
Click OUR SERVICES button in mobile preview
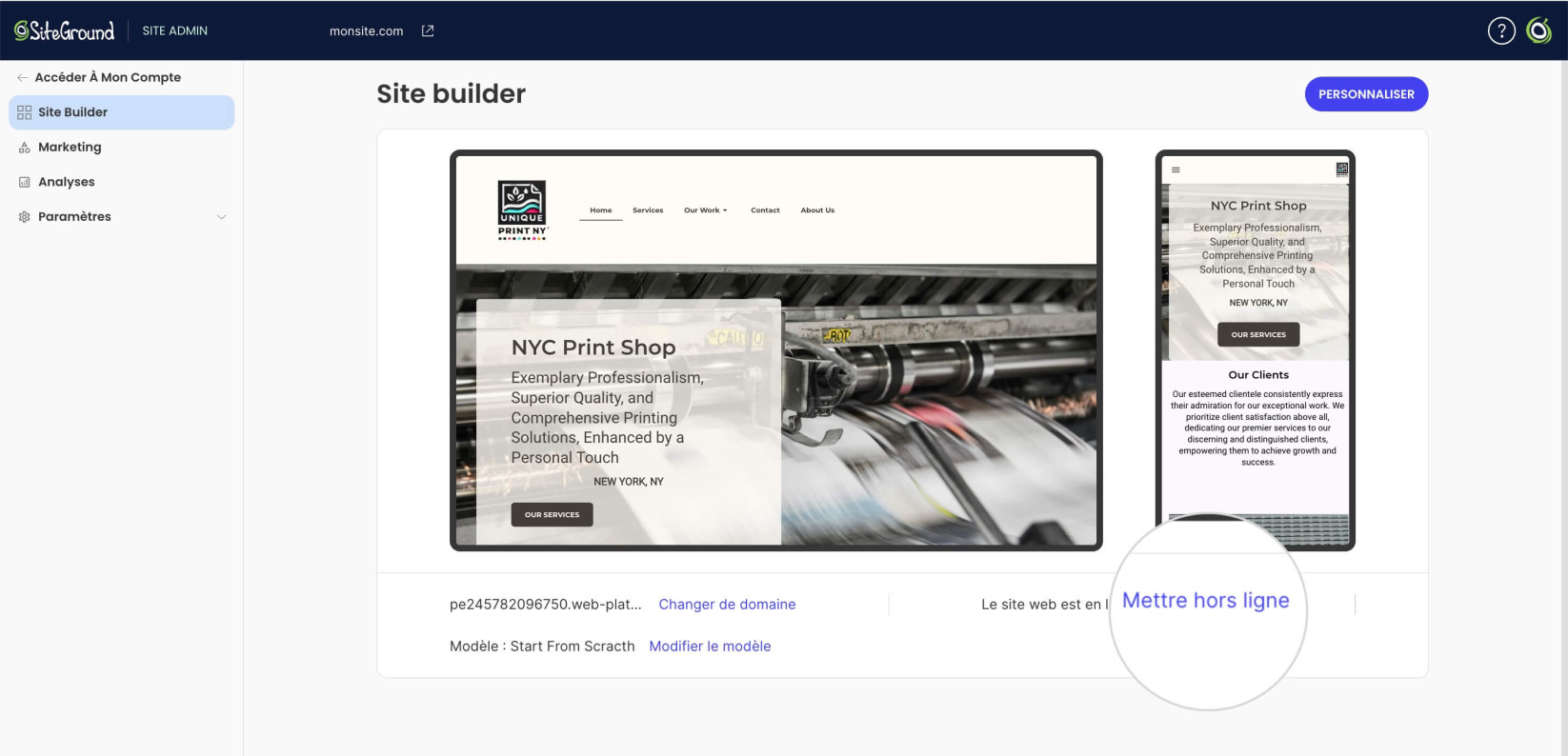(1257, 335)
